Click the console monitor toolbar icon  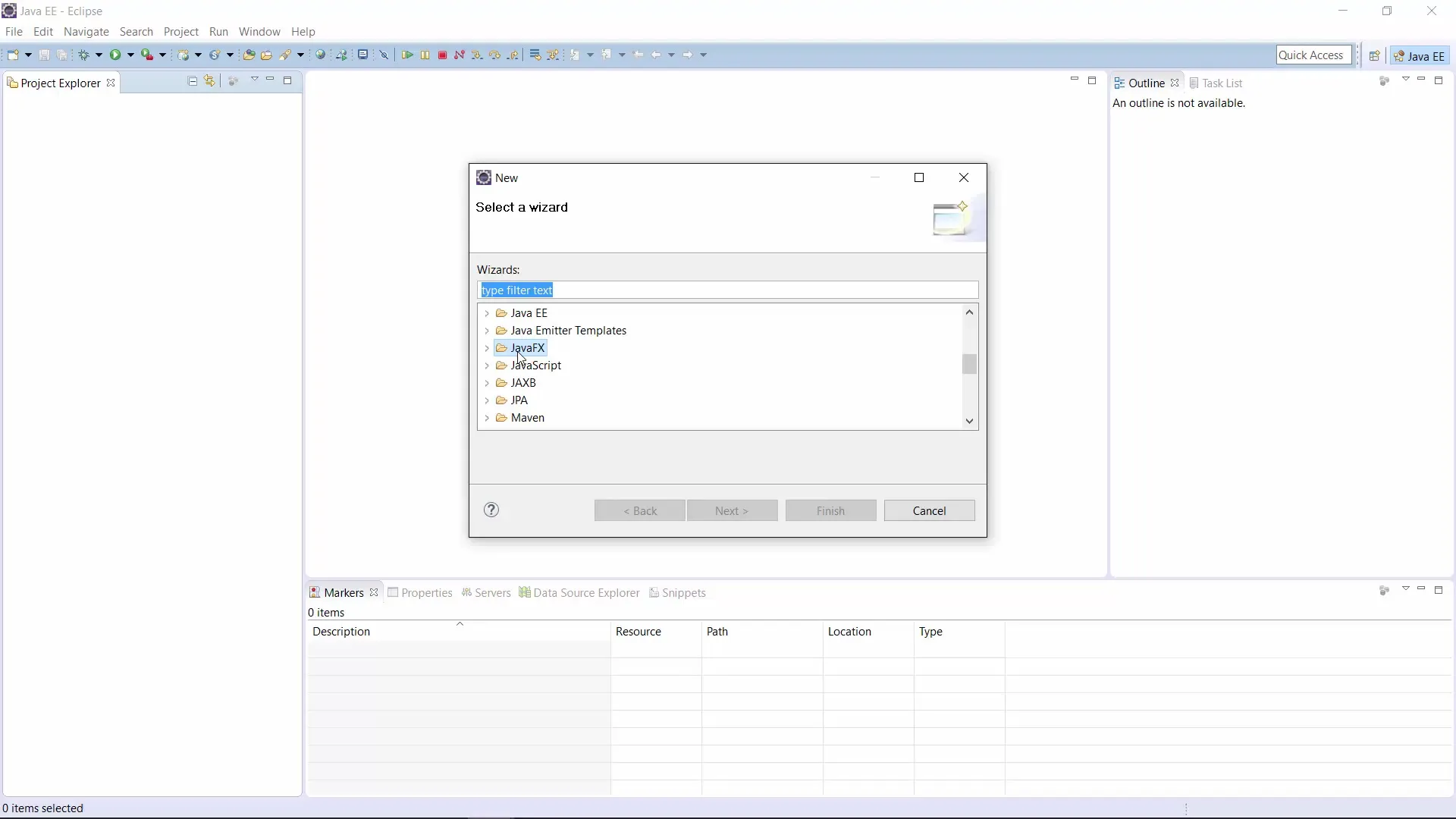click(363, 55)
